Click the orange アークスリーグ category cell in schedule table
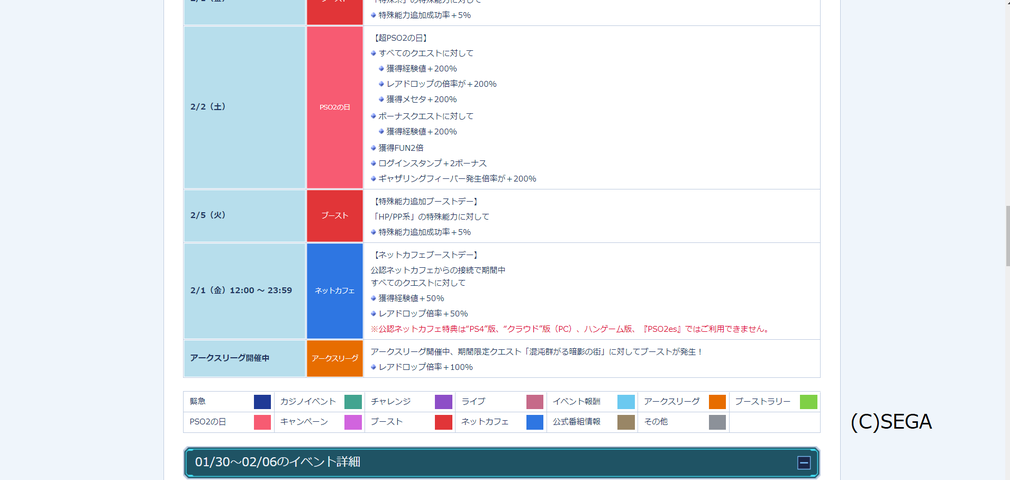The height and width of the screenshot is (480, 1010). click(335, 358)
